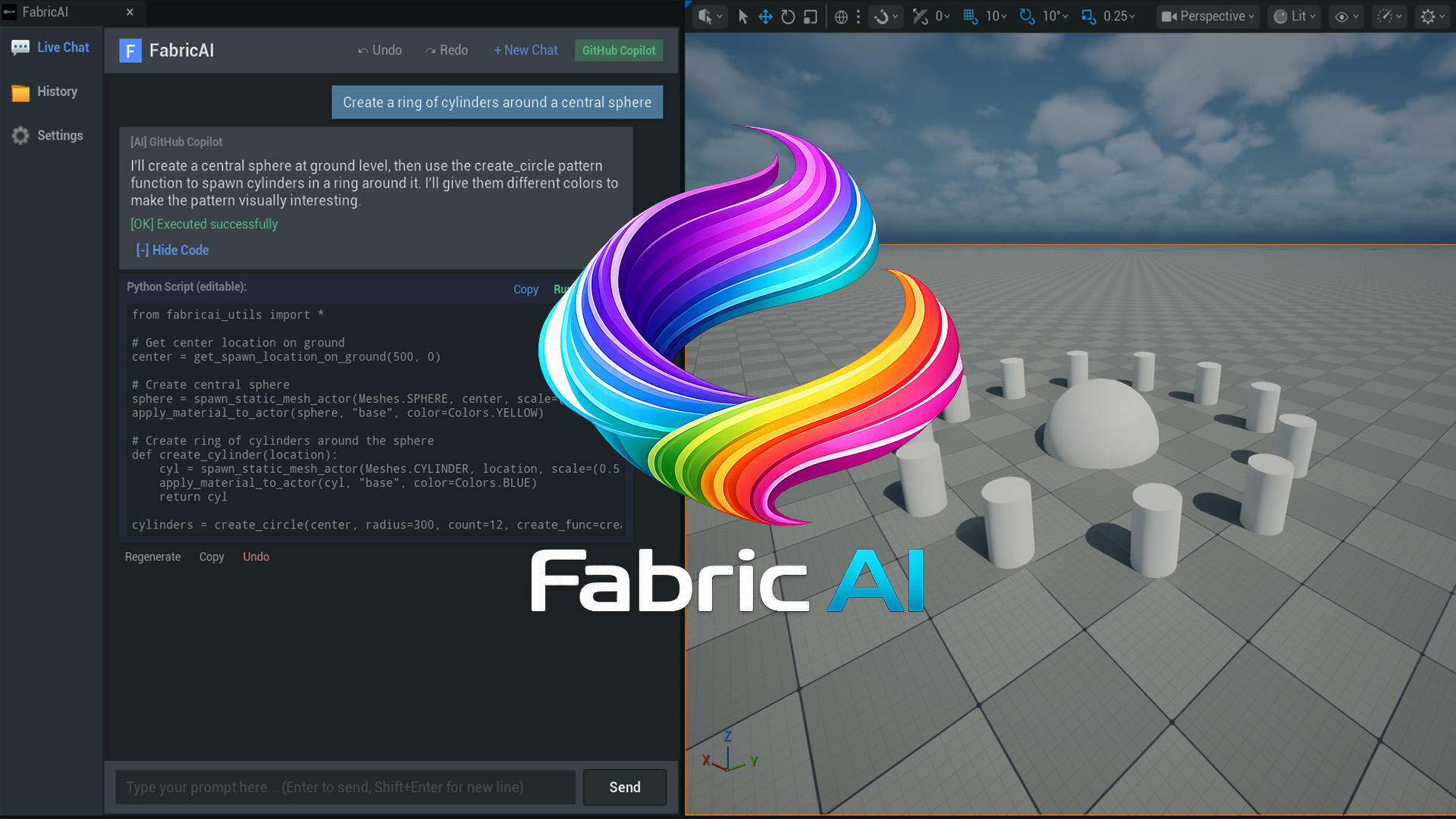Activate the single-select arrow tool
This screenshot has width=1456, height=819.
coord(742,16)
